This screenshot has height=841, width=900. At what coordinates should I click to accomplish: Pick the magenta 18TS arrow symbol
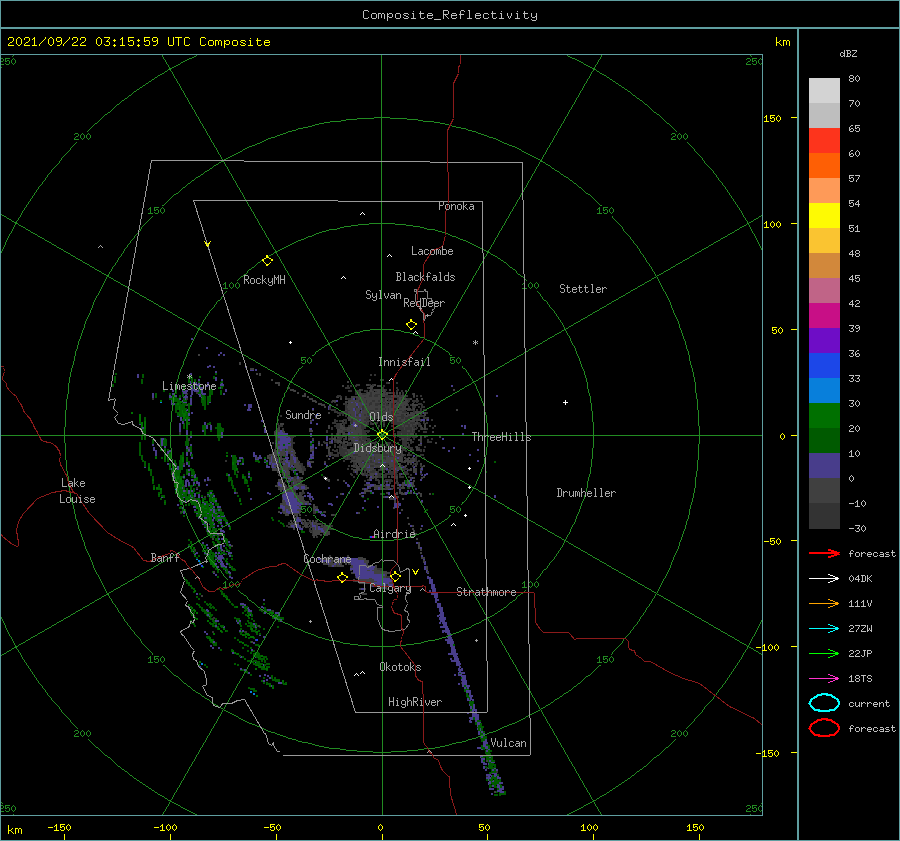click(x=824, y=679)
